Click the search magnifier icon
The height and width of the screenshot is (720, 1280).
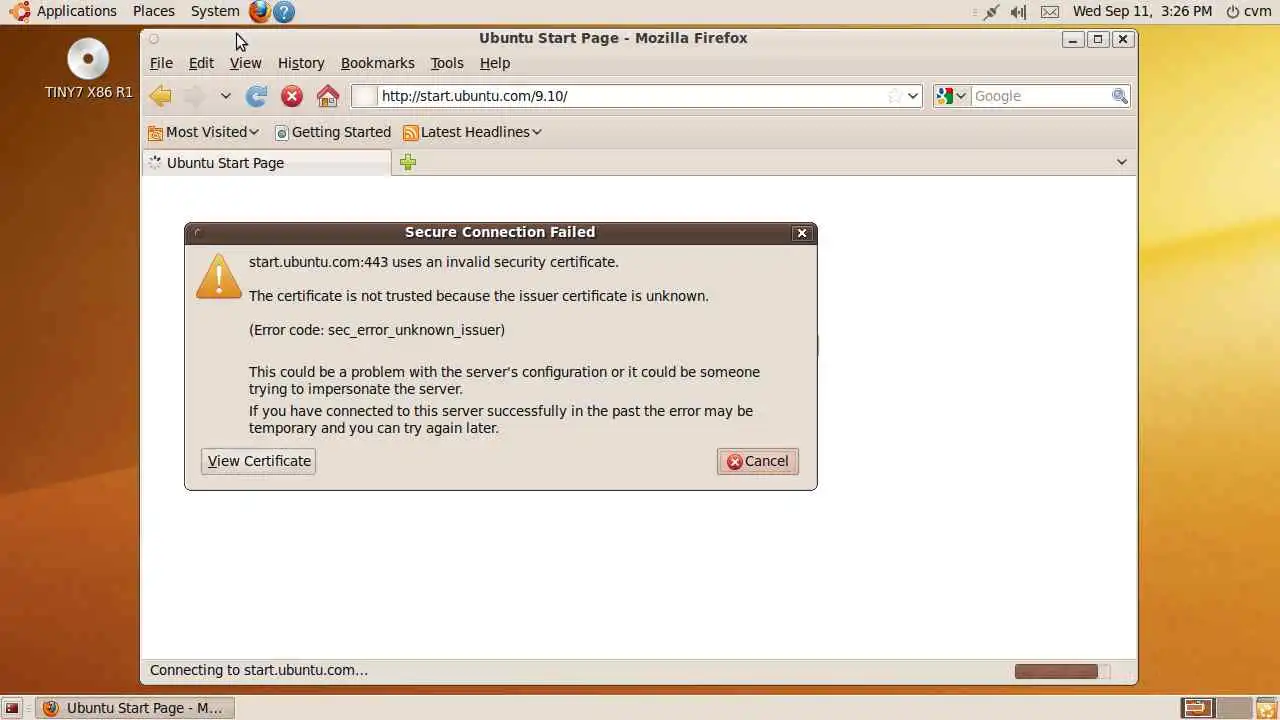click(x=1120, y=96)
